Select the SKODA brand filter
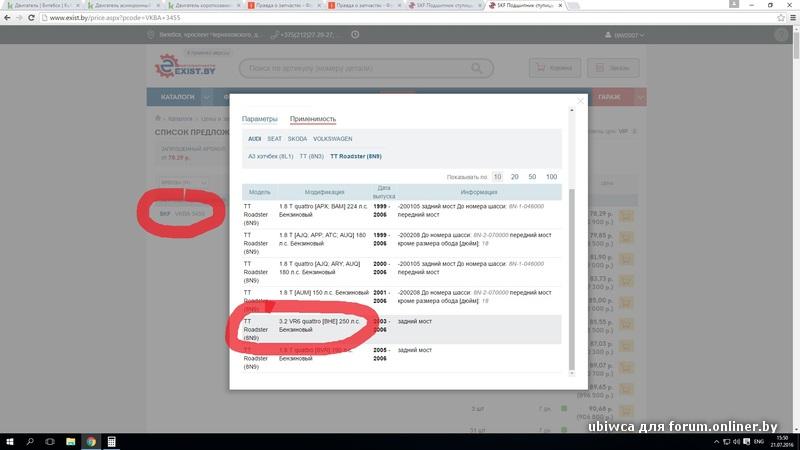Image resolution: width=800 pixels, height=450 pixels. coord(297,139)
